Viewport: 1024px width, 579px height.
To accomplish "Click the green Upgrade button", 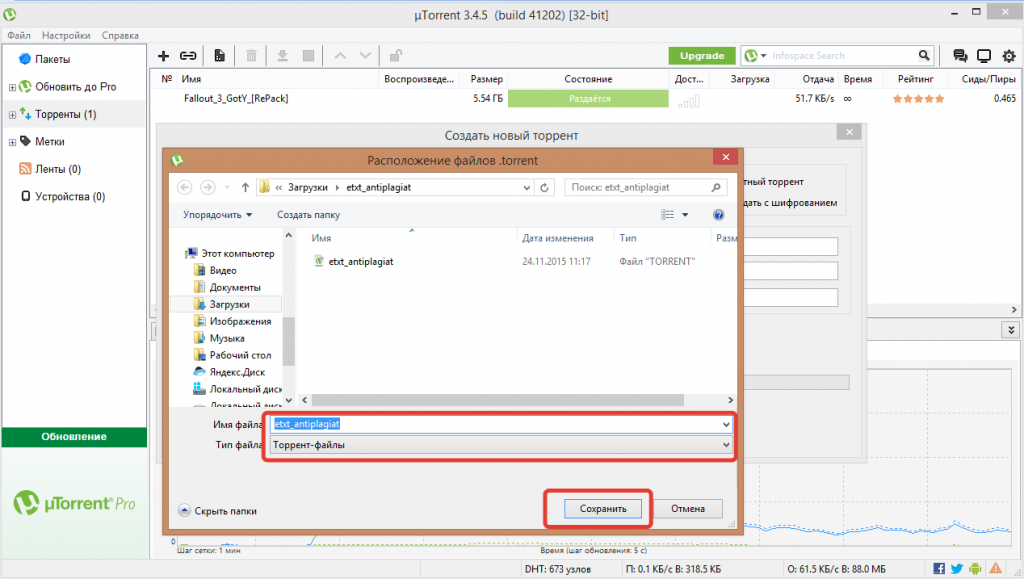I will (x=702, y=56).
